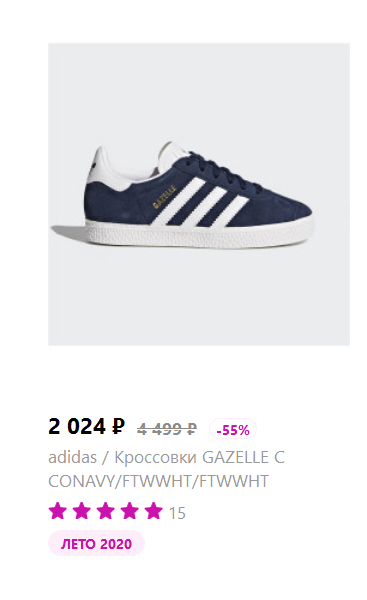The image size is (367, 600).
Task: Select the second rating star
Action: tap(82, 511)
